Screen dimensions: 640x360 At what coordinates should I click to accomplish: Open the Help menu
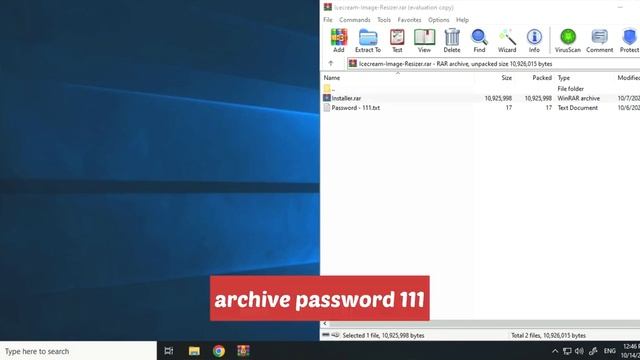(462, 20)
